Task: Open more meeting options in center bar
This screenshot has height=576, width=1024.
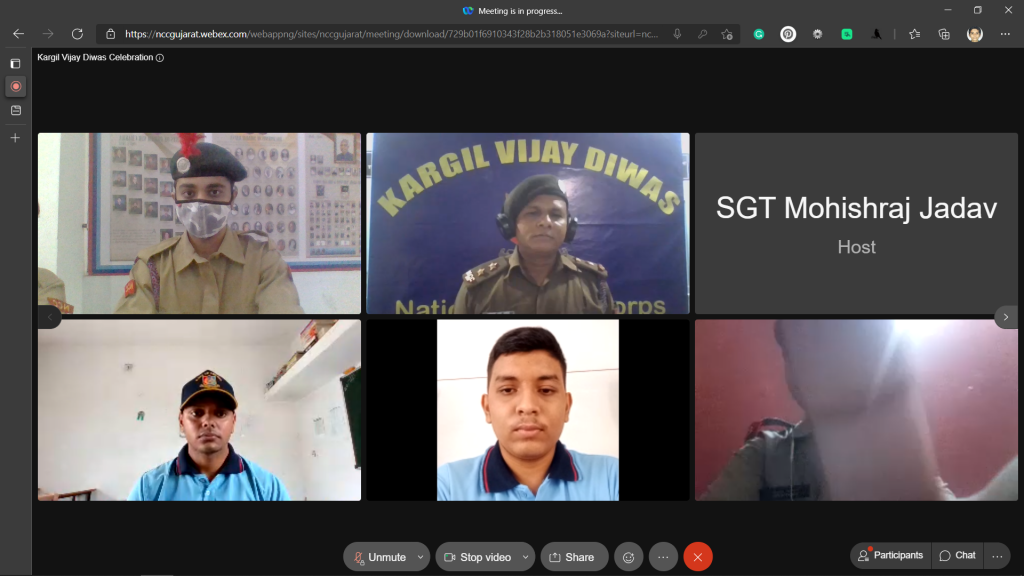Action: coord(663,557)
